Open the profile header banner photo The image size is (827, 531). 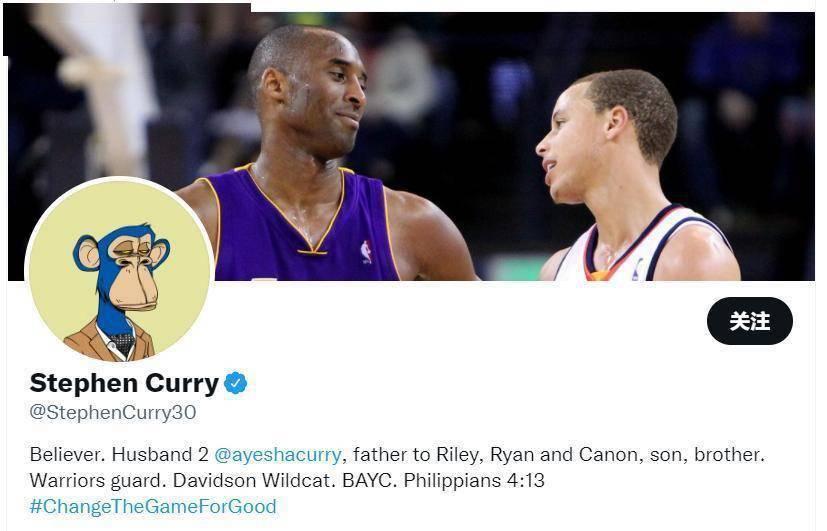pos(411,142)
